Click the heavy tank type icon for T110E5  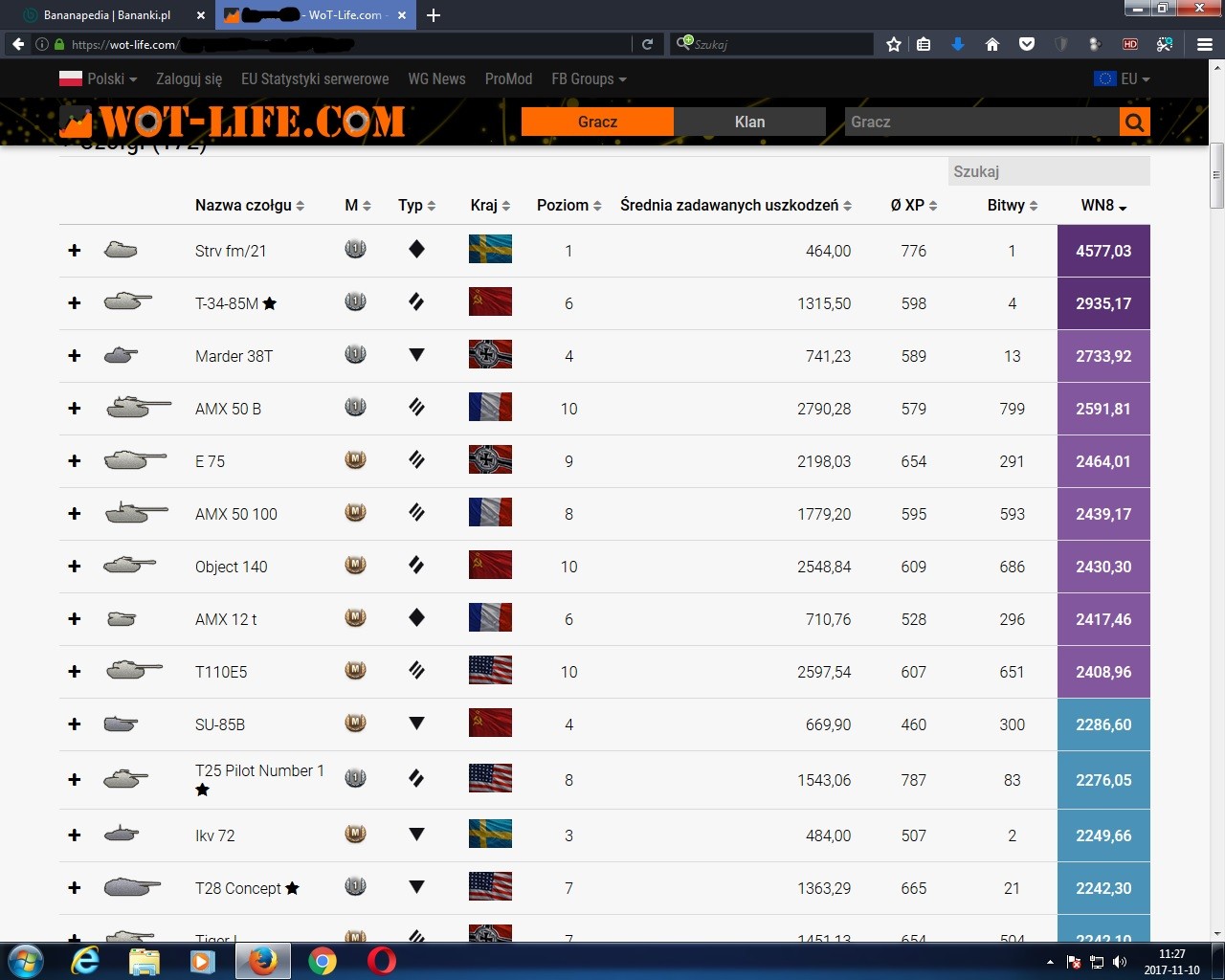point(416,670)
